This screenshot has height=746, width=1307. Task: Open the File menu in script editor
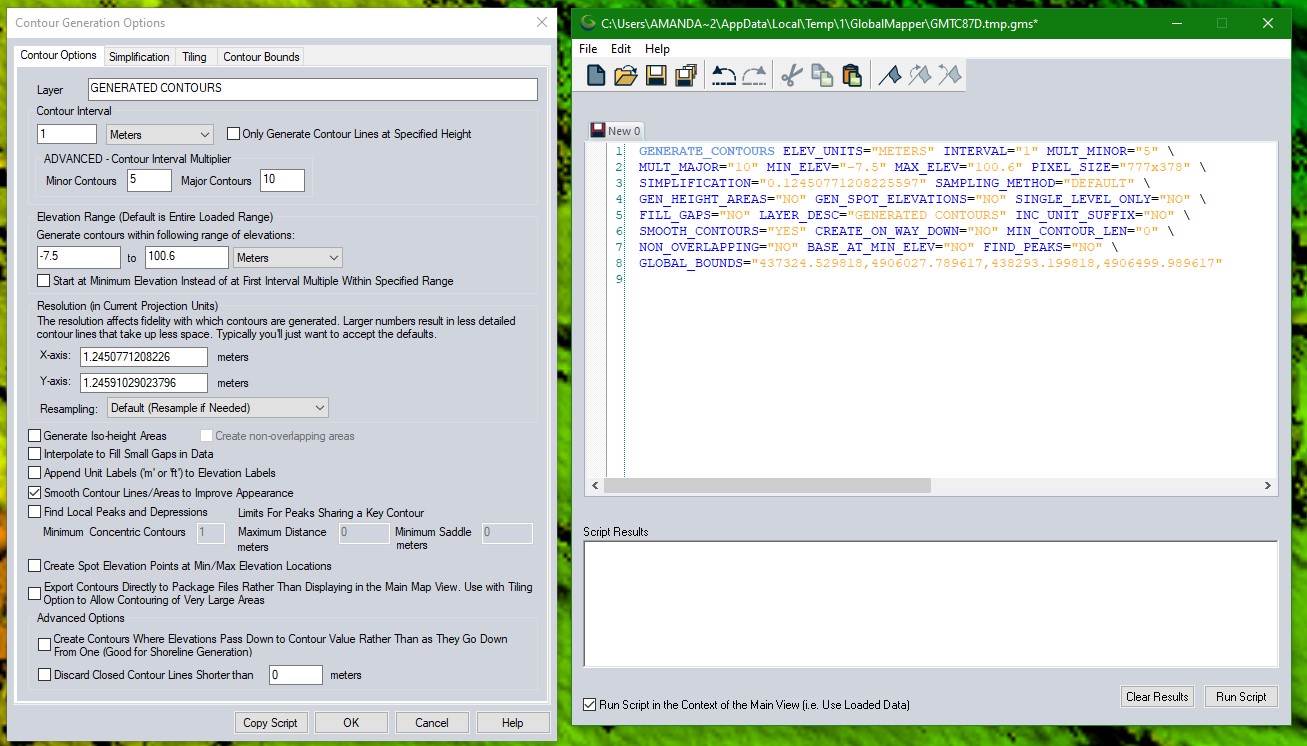[588, 49]
